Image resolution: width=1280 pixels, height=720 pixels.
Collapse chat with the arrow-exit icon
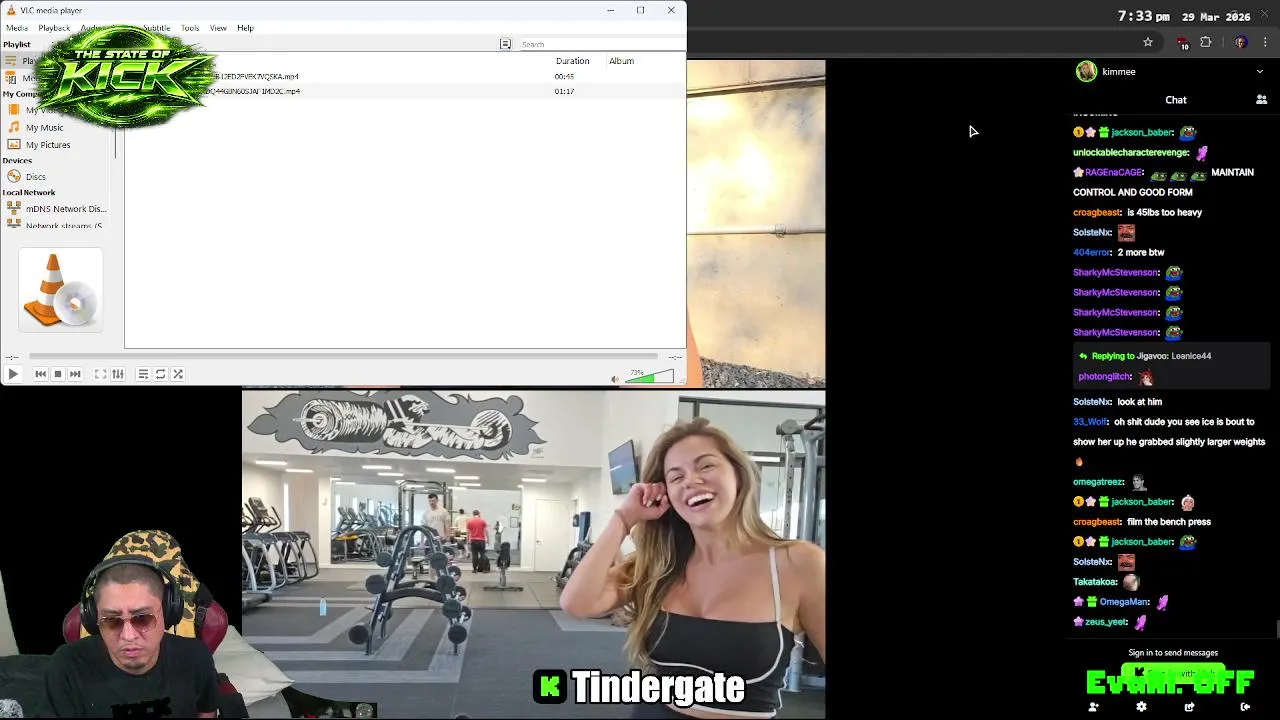(x=1245, y=707)
